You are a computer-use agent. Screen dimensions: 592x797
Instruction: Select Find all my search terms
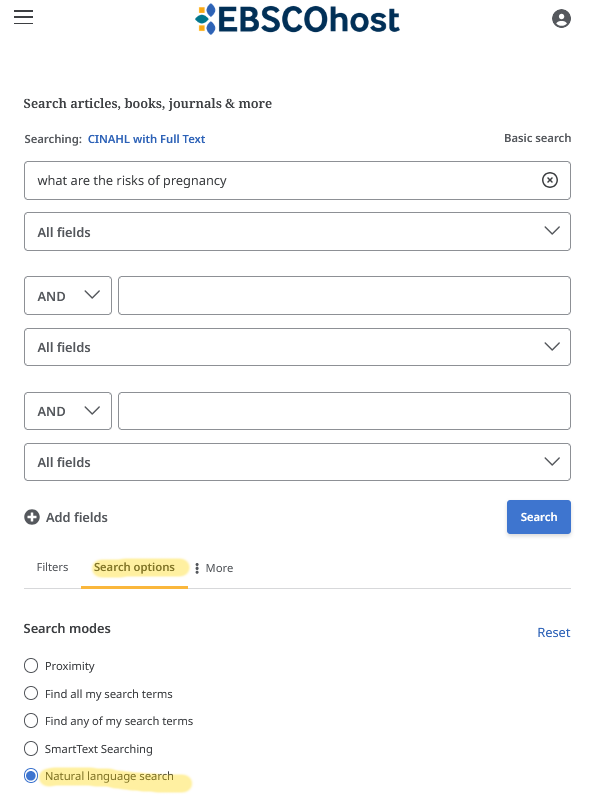tap(31, 693)
